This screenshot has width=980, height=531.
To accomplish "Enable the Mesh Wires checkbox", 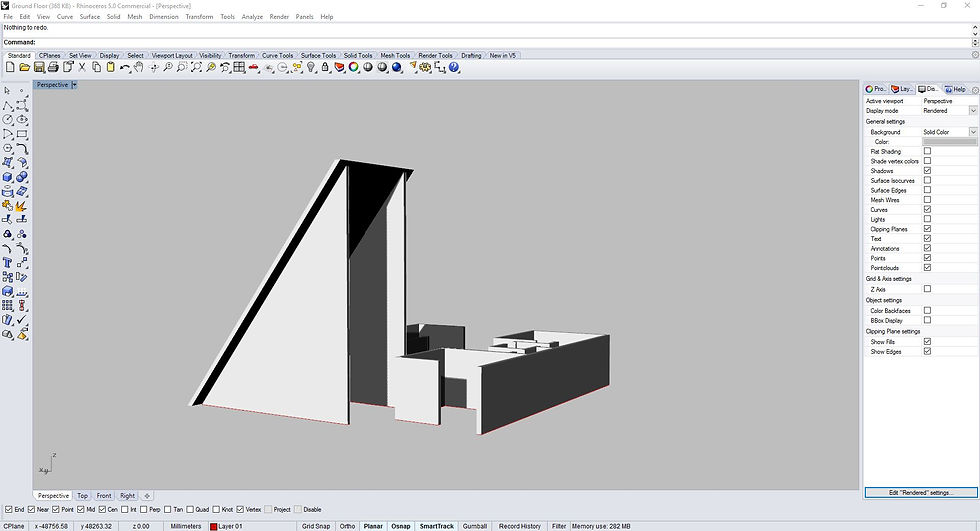I will click(928, 200).
